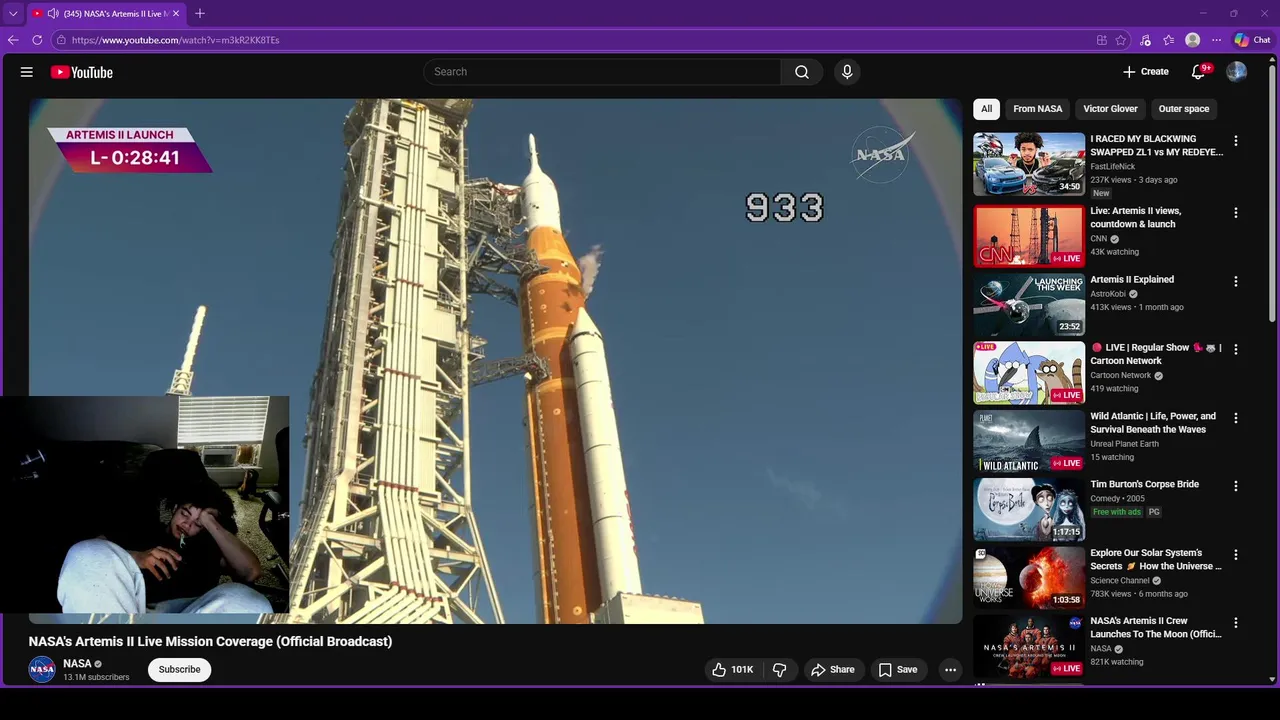The image size is (1280, 720).
Task: View site information lock icon
Action: tap(61, 40)
